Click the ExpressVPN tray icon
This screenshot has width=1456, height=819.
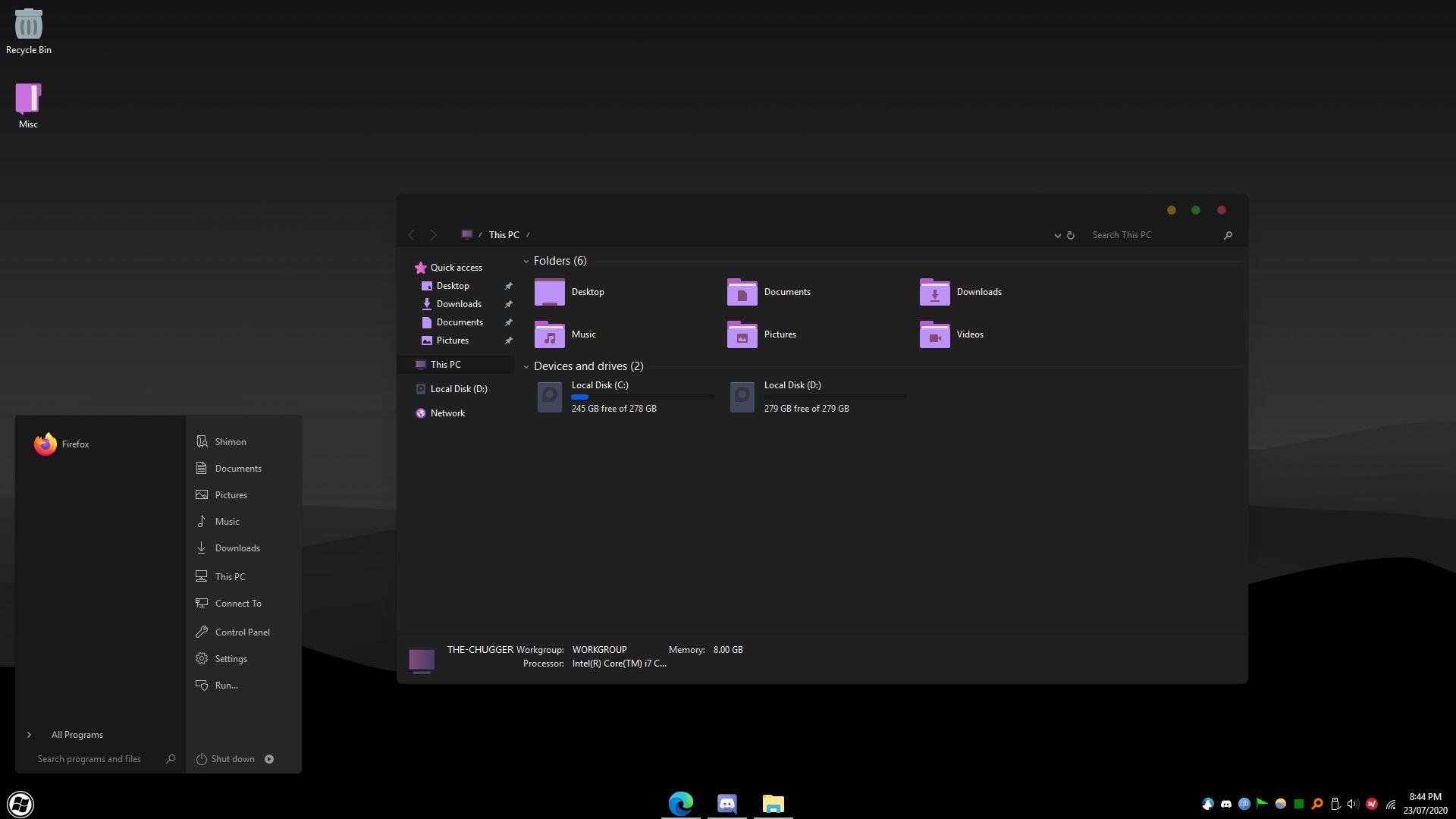pyautogui.click(x=1371, y=804)
